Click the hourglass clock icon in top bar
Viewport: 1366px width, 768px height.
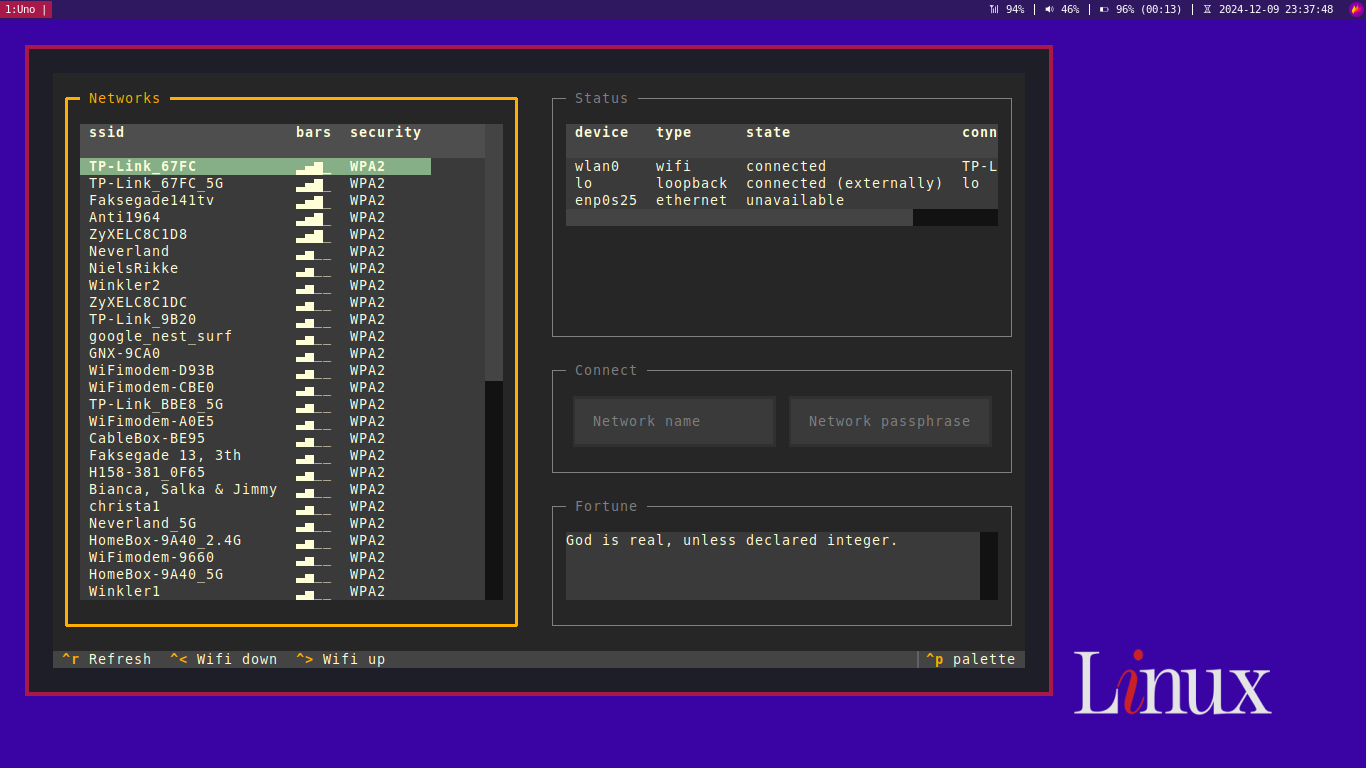pos(1207,9)
